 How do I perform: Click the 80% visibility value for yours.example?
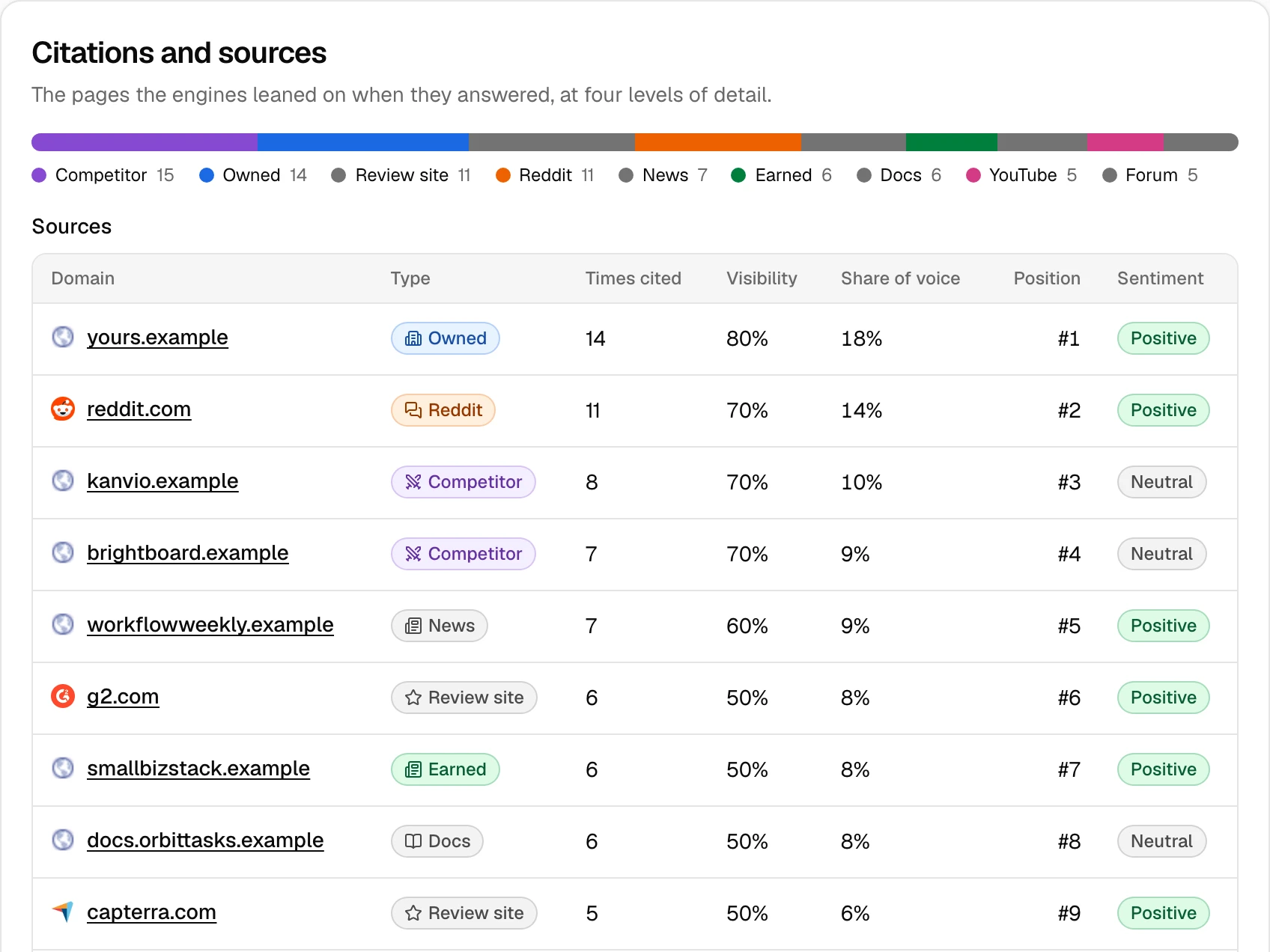click(747, 338)
